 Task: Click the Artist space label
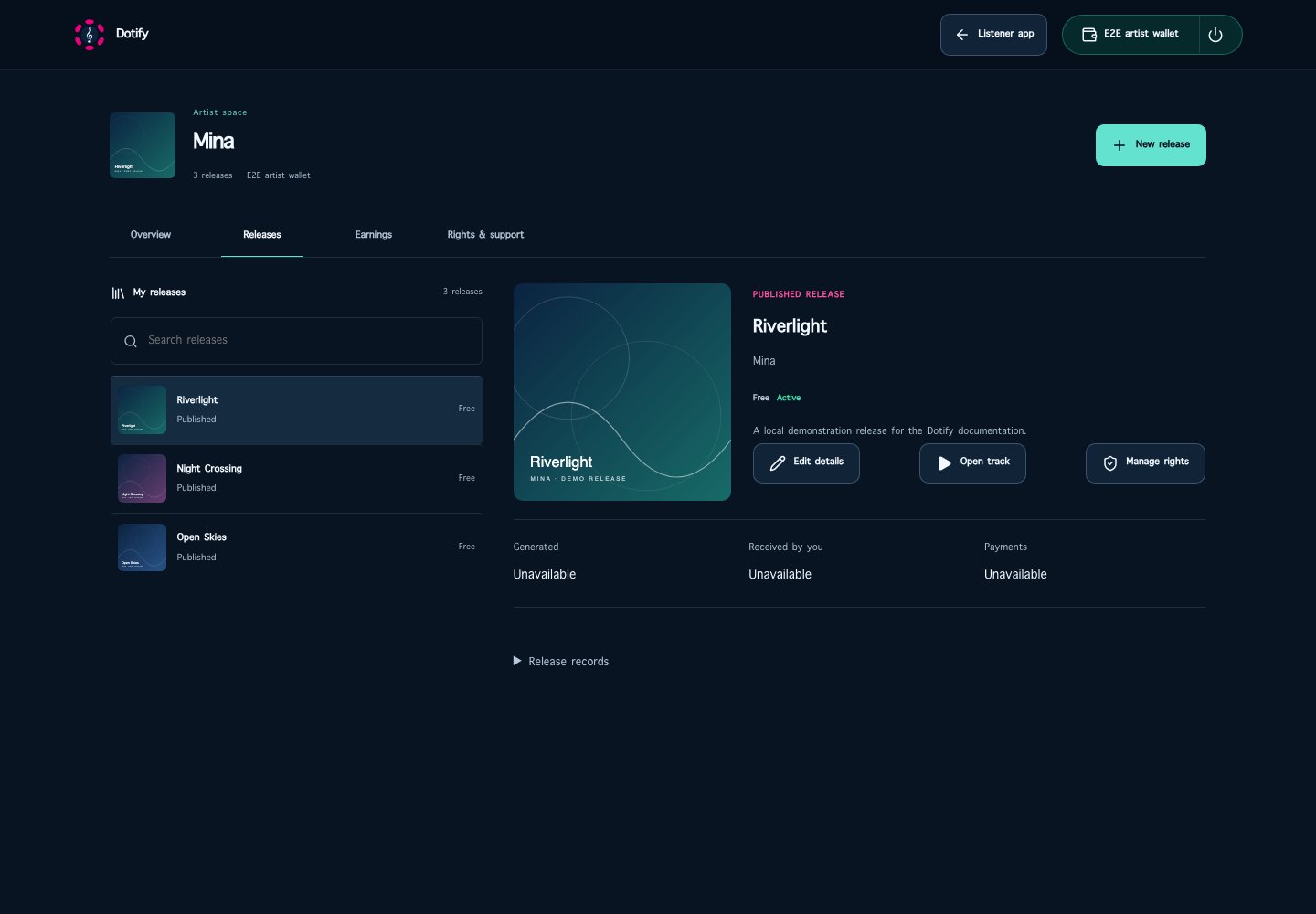(x=220, y=112)
